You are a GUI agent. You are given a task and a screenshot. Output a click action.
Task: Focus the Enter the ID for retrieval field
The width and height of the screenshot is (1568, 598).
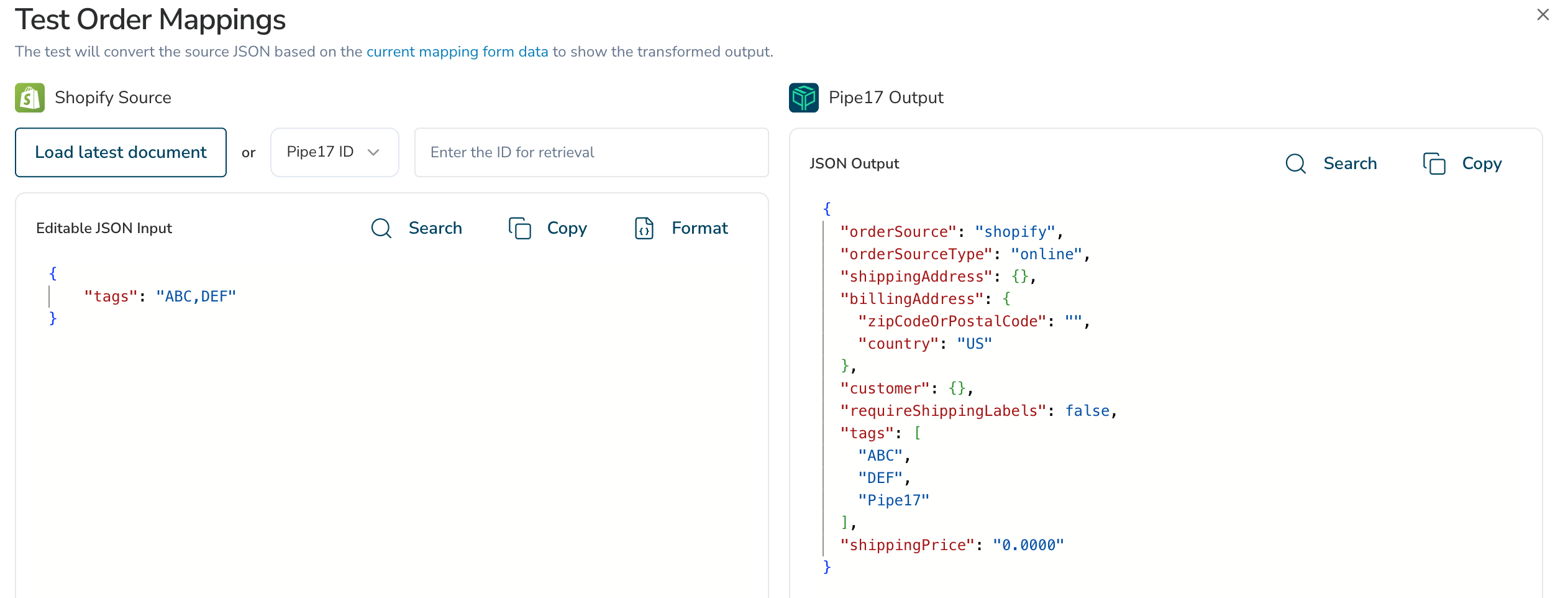point(591,152)
